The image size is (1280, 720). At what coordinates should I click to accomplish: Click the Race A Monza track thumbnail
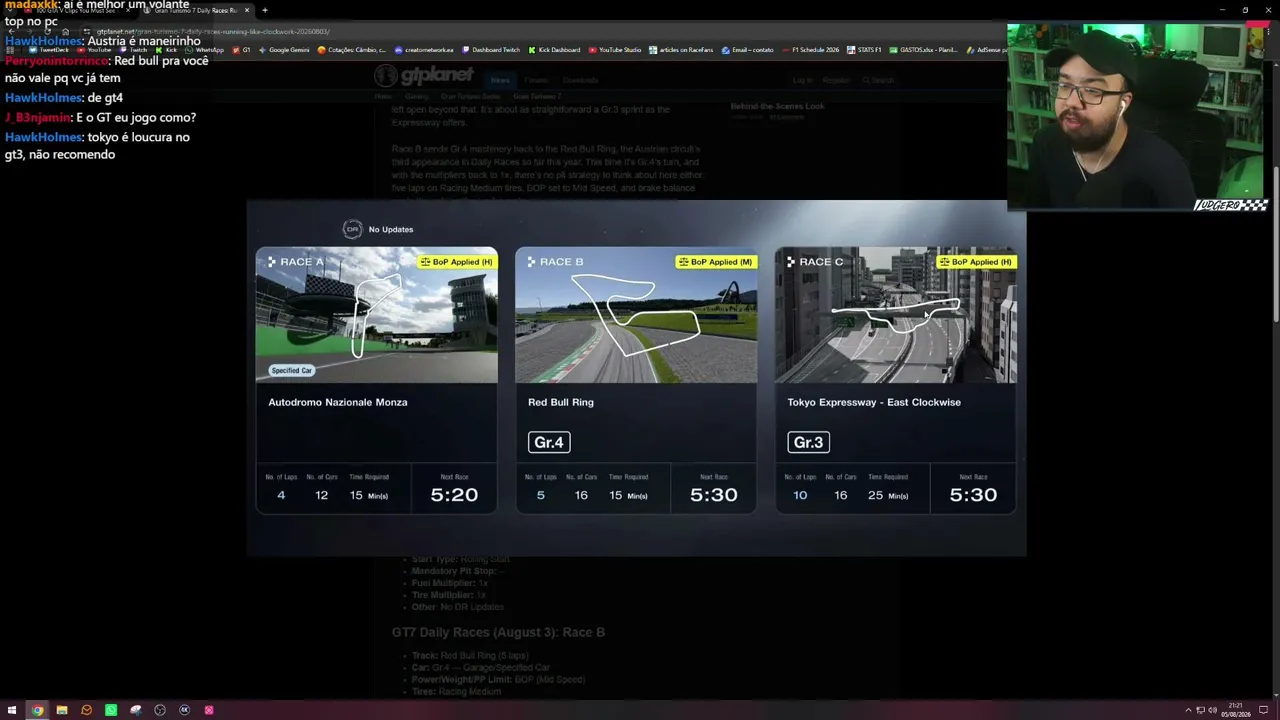(376, 315)
